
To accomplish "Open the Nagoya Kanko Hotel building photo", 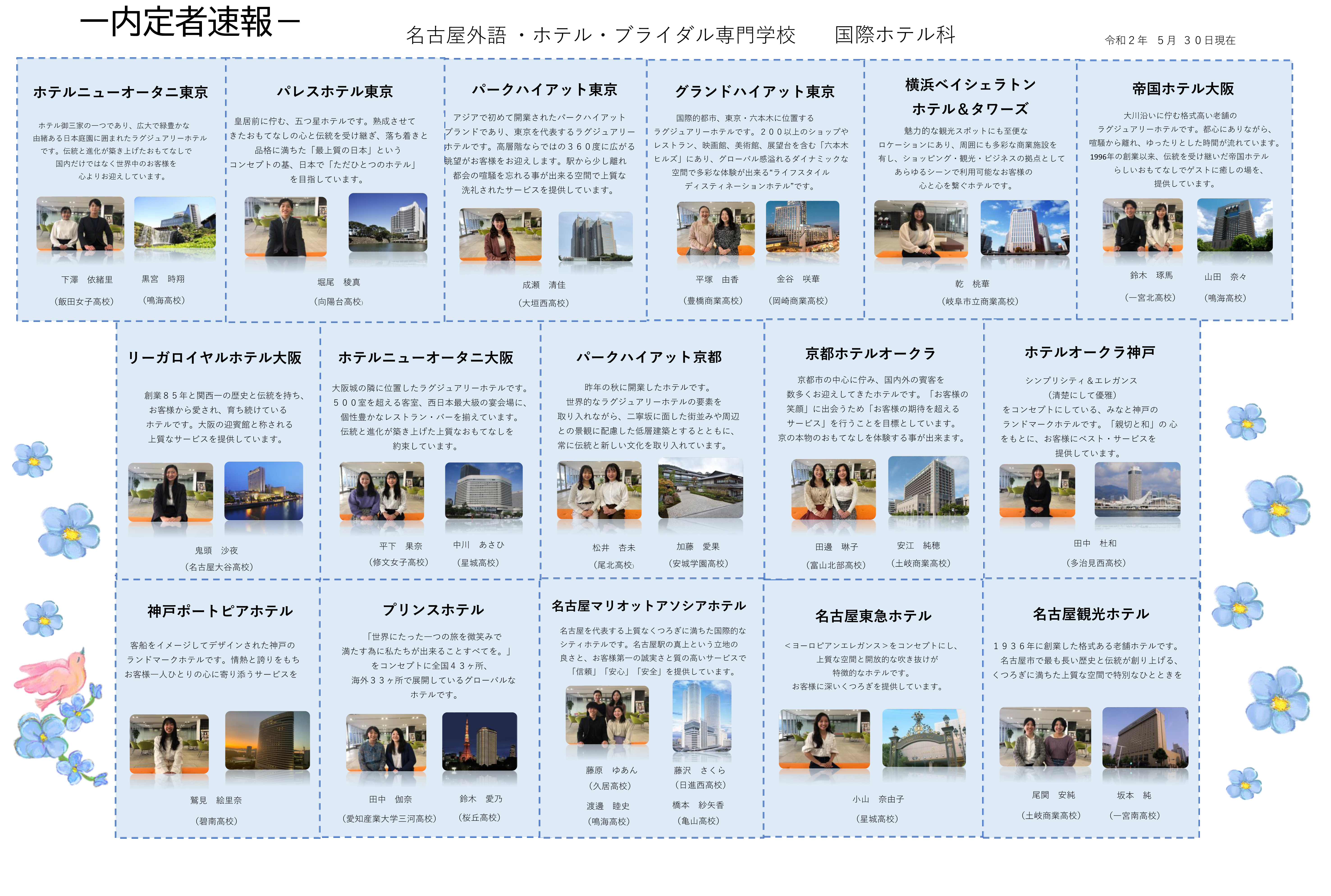I will click(1145, 738).
